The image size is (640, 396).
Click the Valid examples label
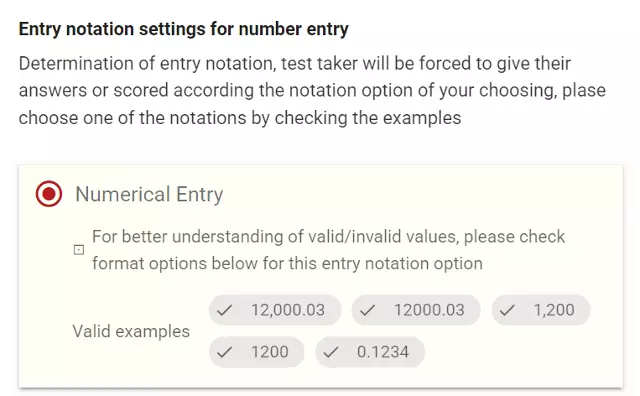click(x=131, y=331)
